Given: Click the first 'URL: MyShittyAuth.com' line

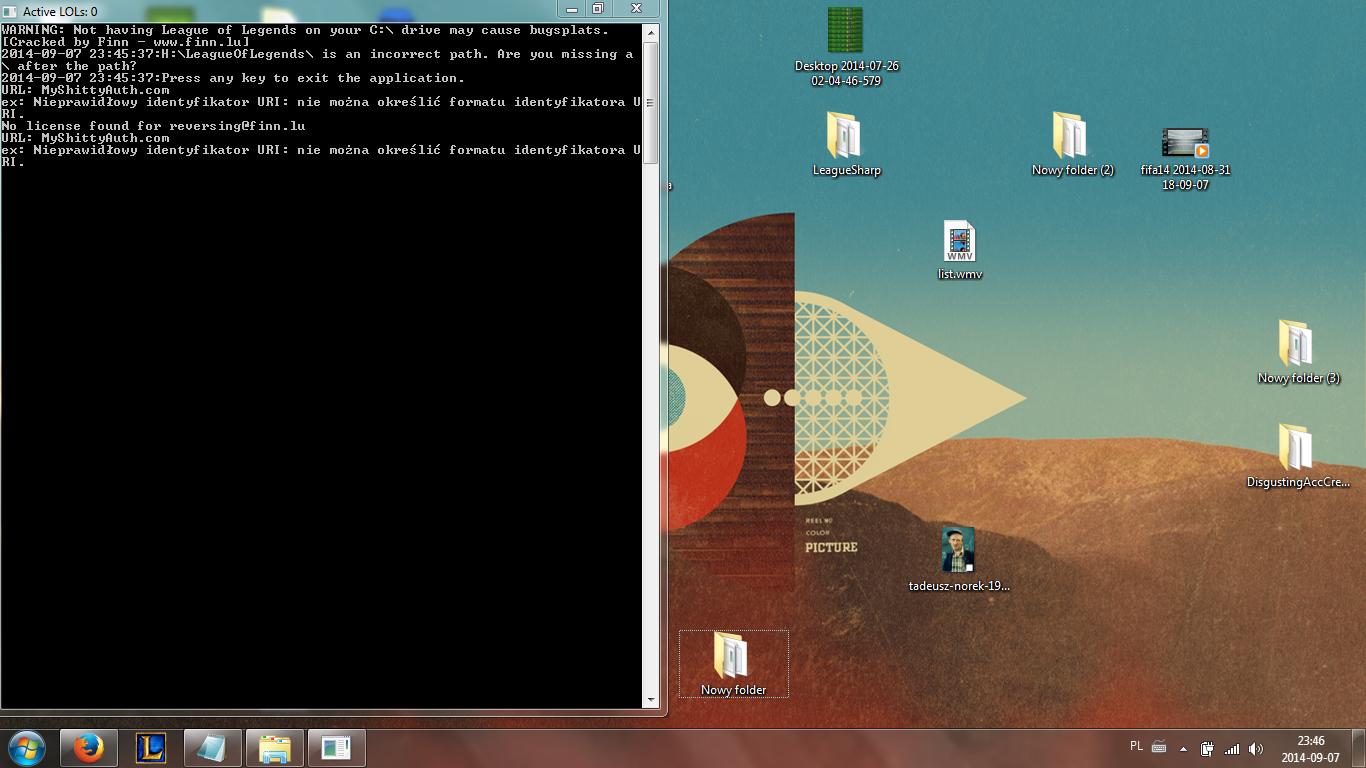Looking at the screenshot, I should coord(86,90).
